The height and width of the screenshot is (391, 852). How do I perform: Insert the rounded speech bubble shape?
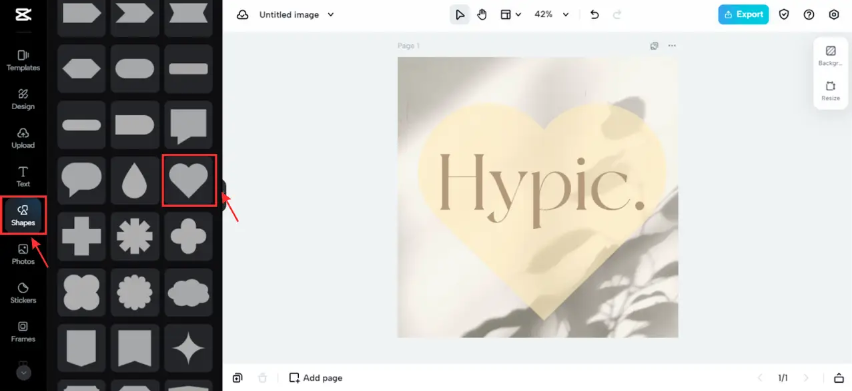point(82,180)
